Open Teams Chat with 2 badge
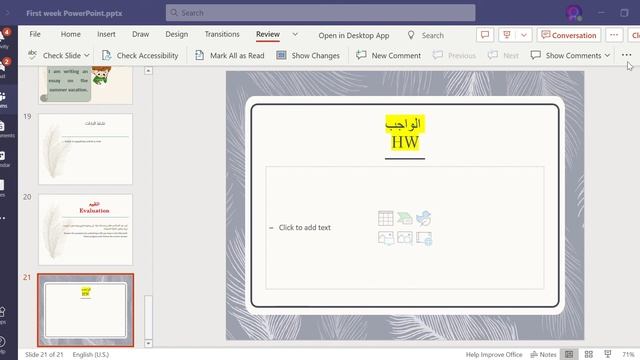640x360 pixels. [x=4, y=69]
